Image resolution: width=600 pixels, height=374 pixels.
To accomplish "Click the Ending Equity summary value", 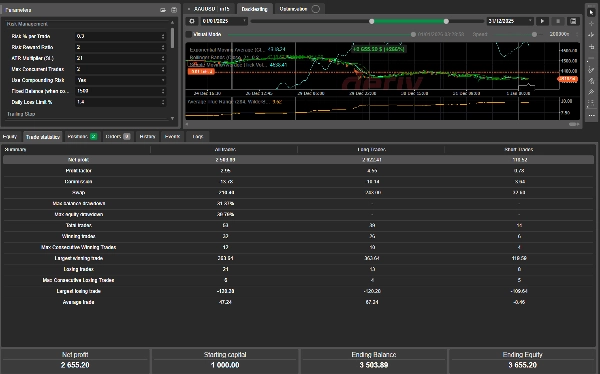I will [522, 365].
